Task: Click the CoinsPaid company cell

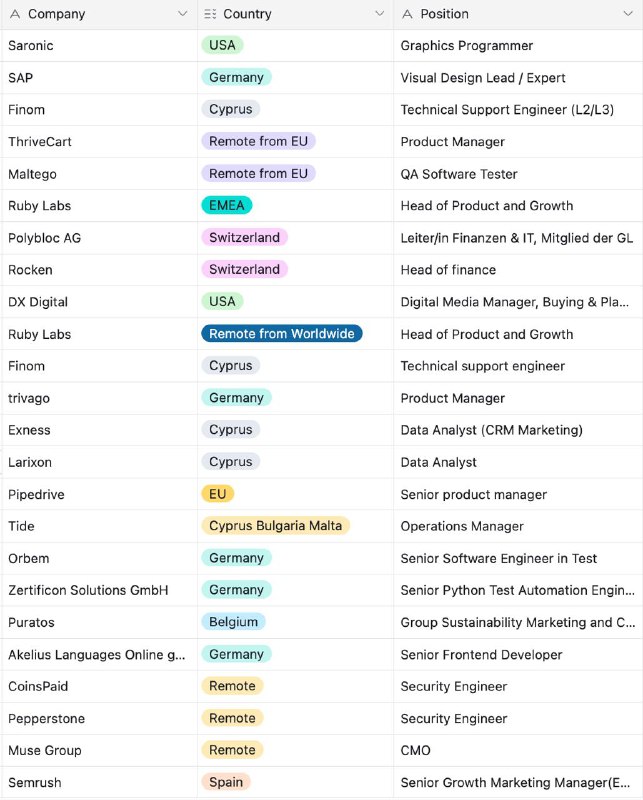Action: (x=99, y=686)
